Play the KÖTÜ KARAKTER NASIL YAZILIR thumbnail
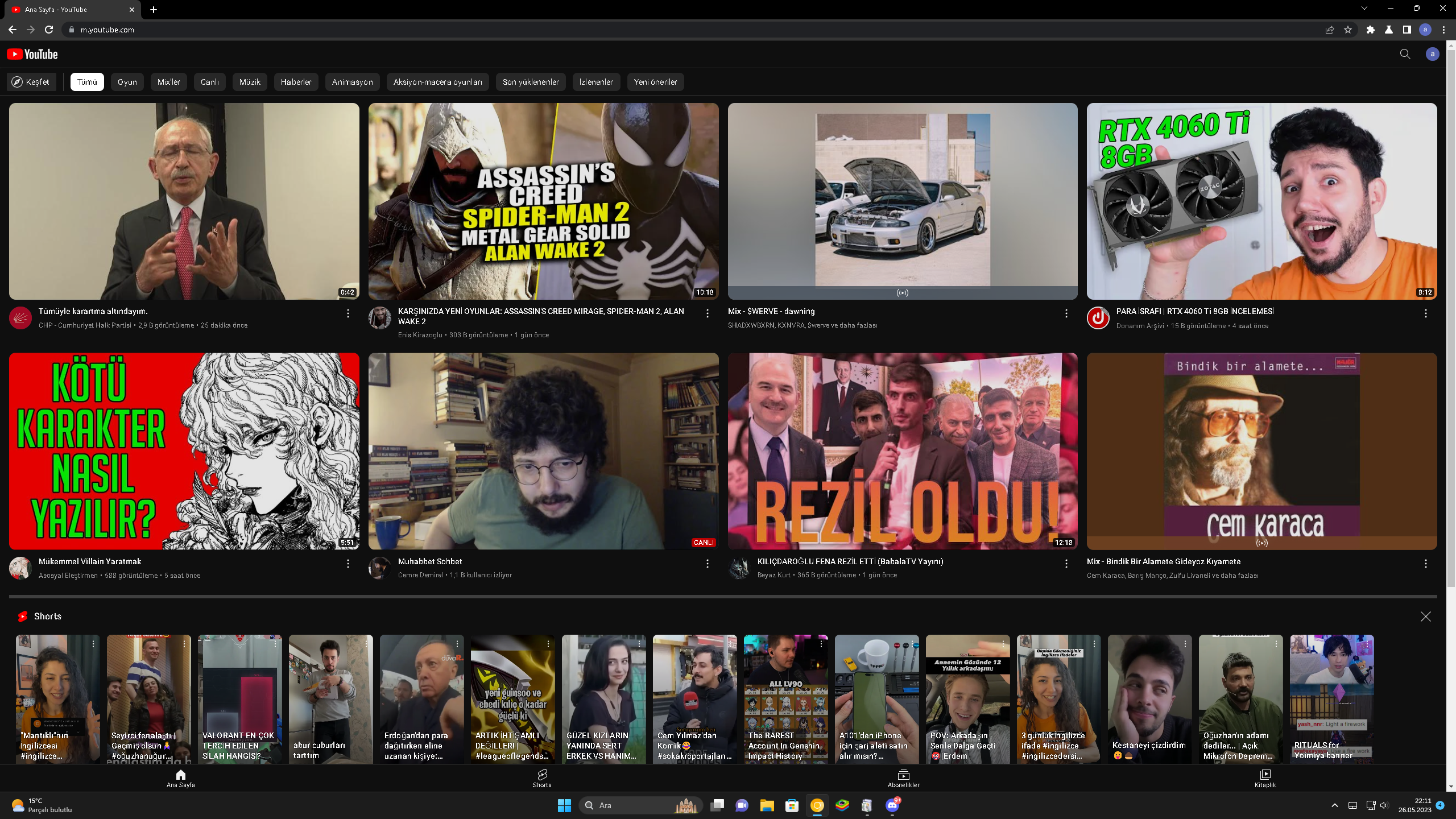 [x=184, y=452]
